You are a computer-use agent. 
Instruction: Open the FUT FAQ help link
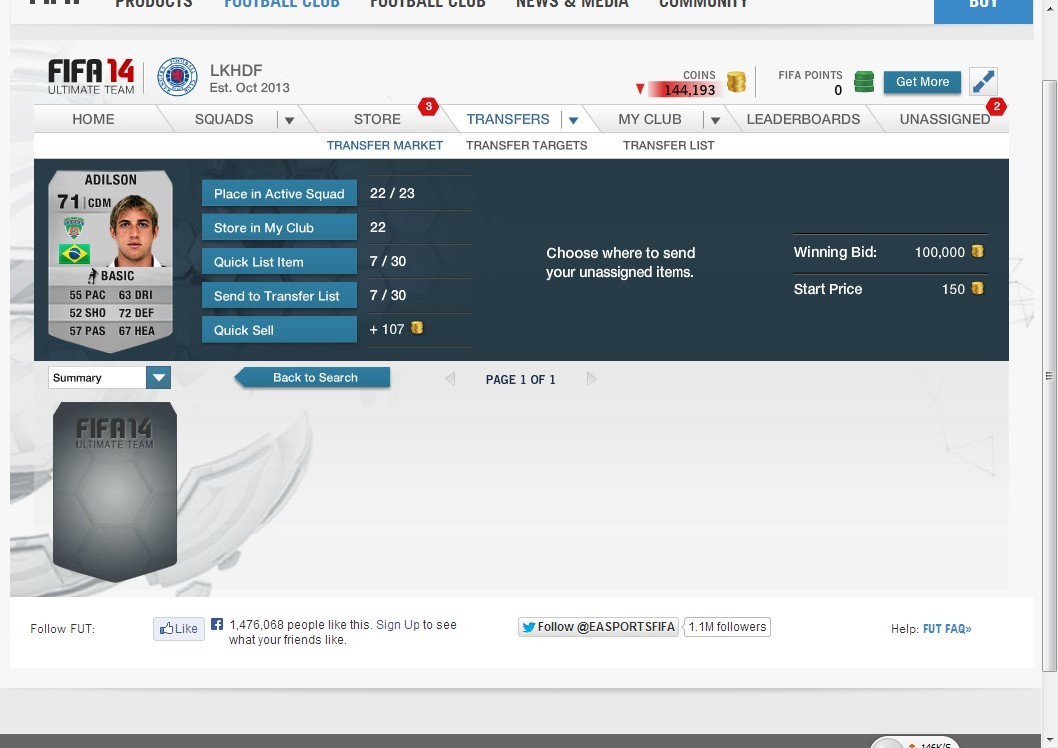947,629
